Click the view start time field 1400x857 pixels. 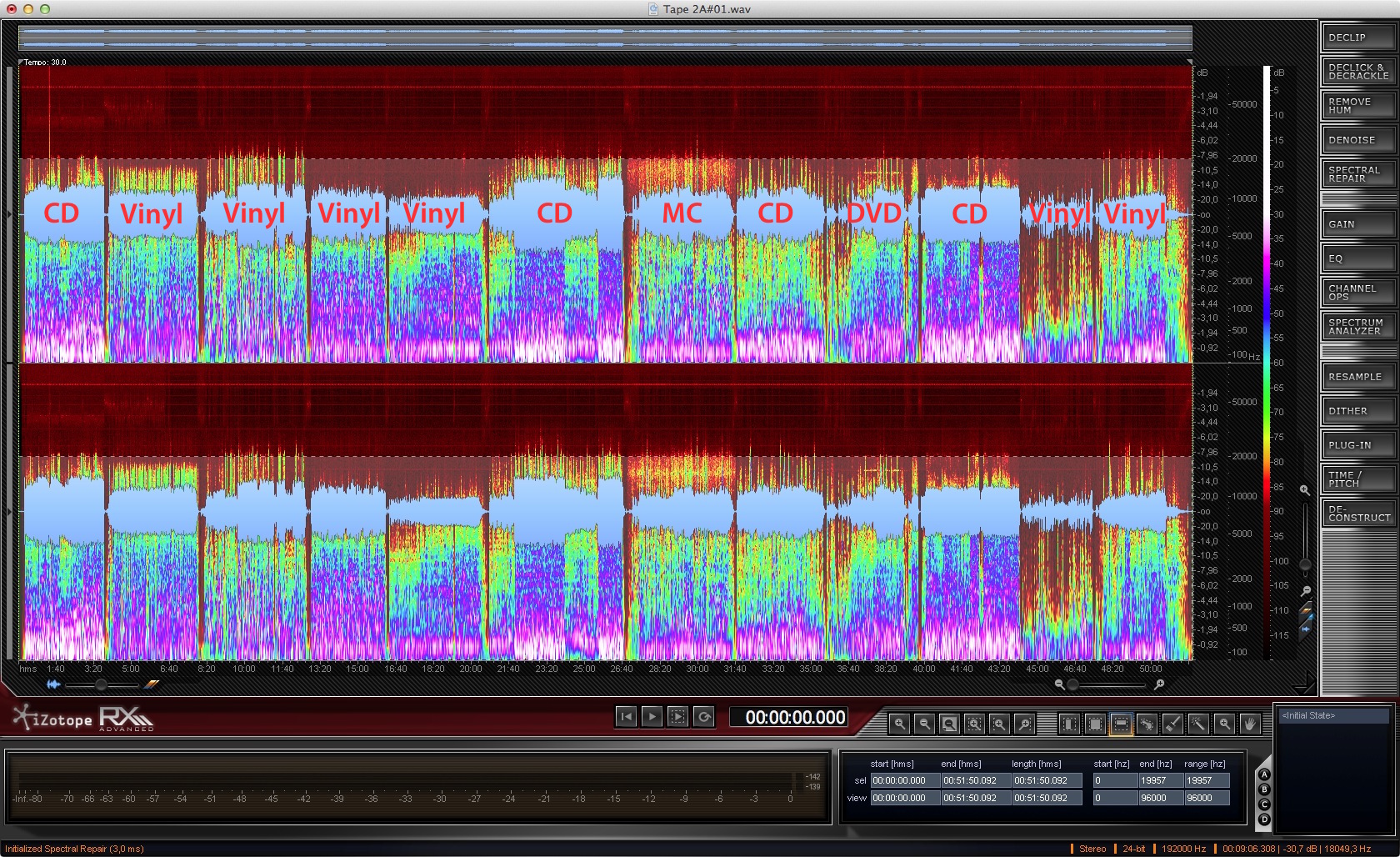coord(905,798)
